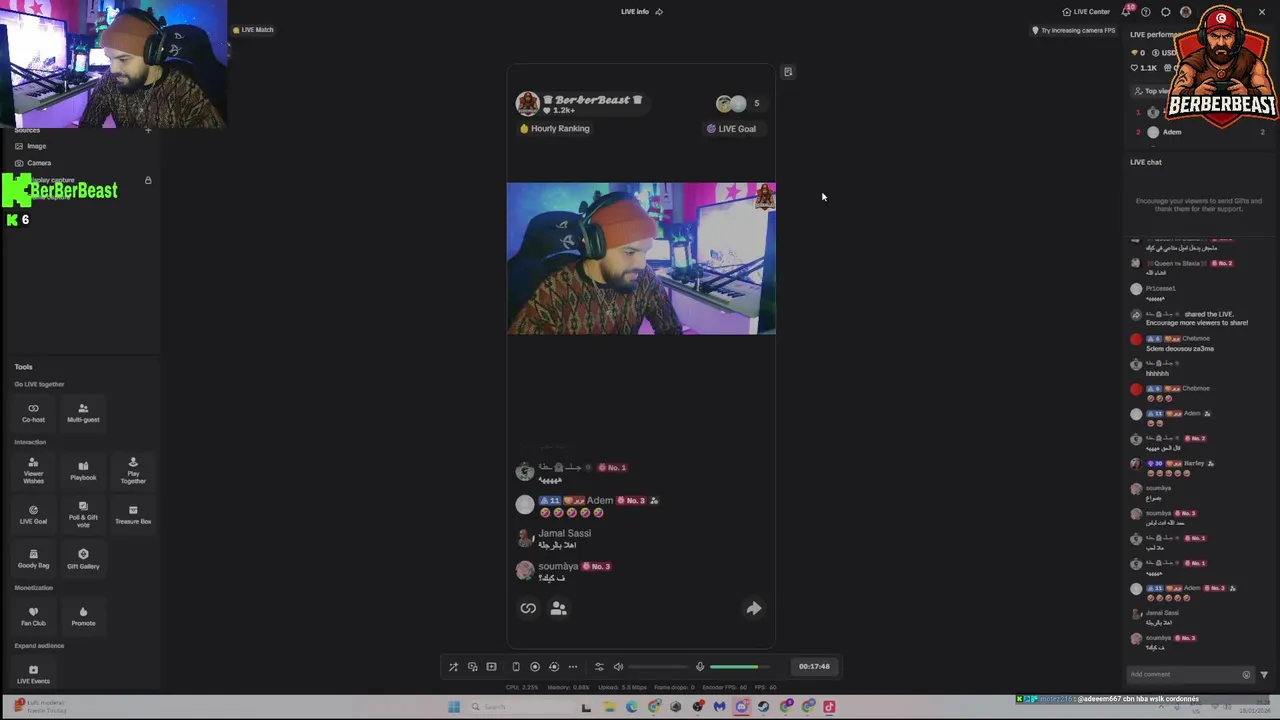Click the preview panel layout icon
Viewport: 1280px width, 720px height.
pyautogui.click(x=788, y=72)
